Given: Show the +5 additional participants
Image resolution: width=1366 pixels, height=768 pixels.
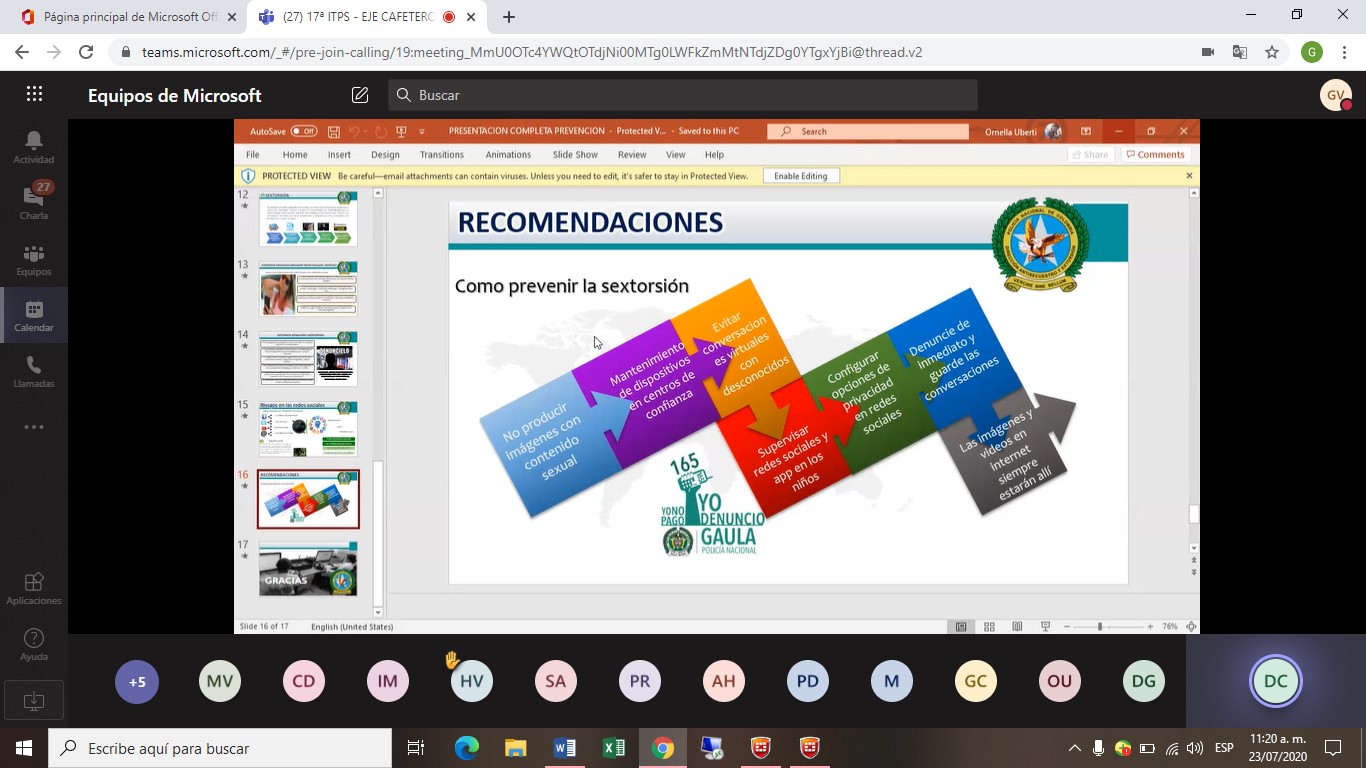Looking at the screenshot, I should [137, 682].
